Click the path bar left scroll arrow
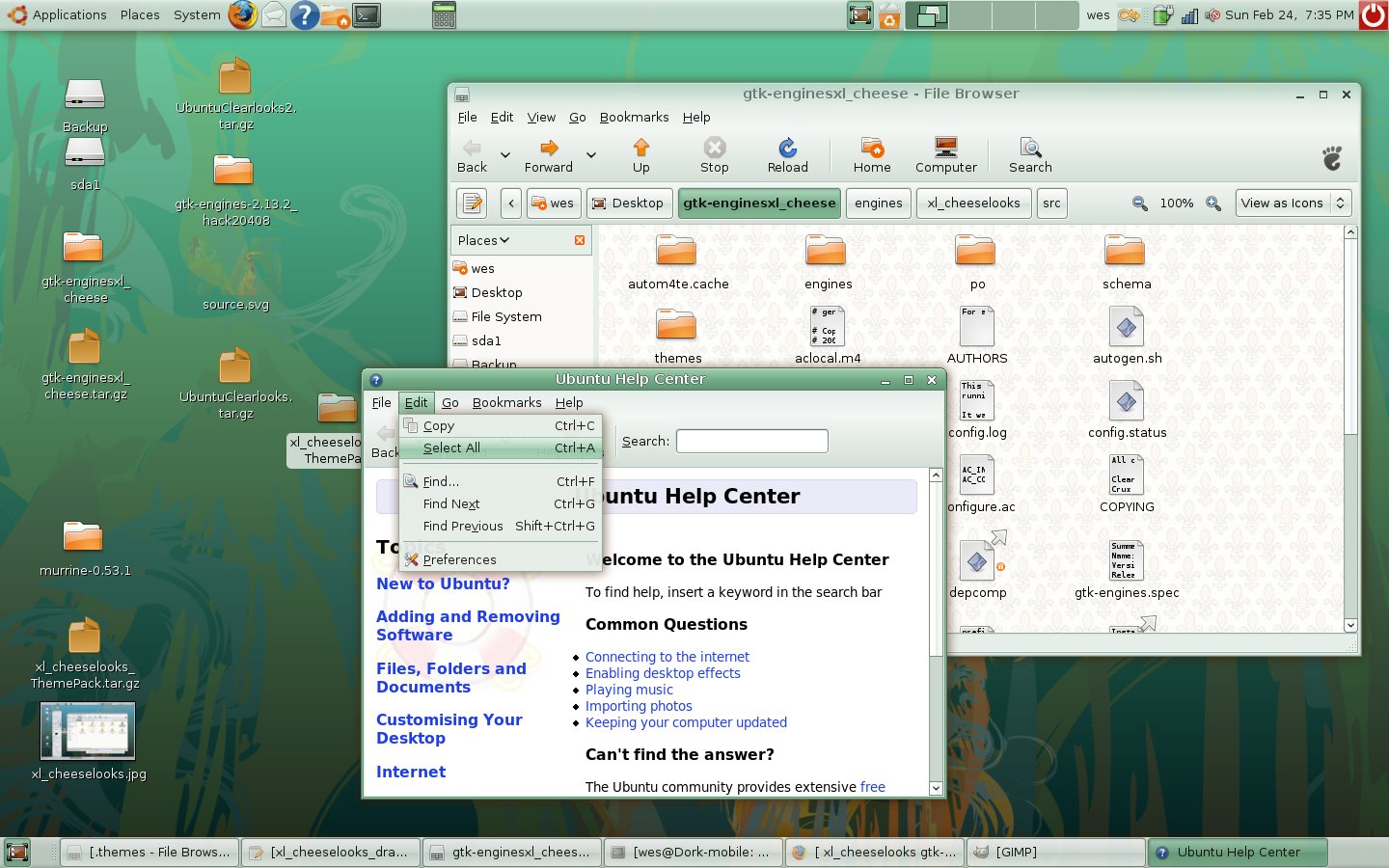Screen dimensions: 1389x868 click(511, 203)
